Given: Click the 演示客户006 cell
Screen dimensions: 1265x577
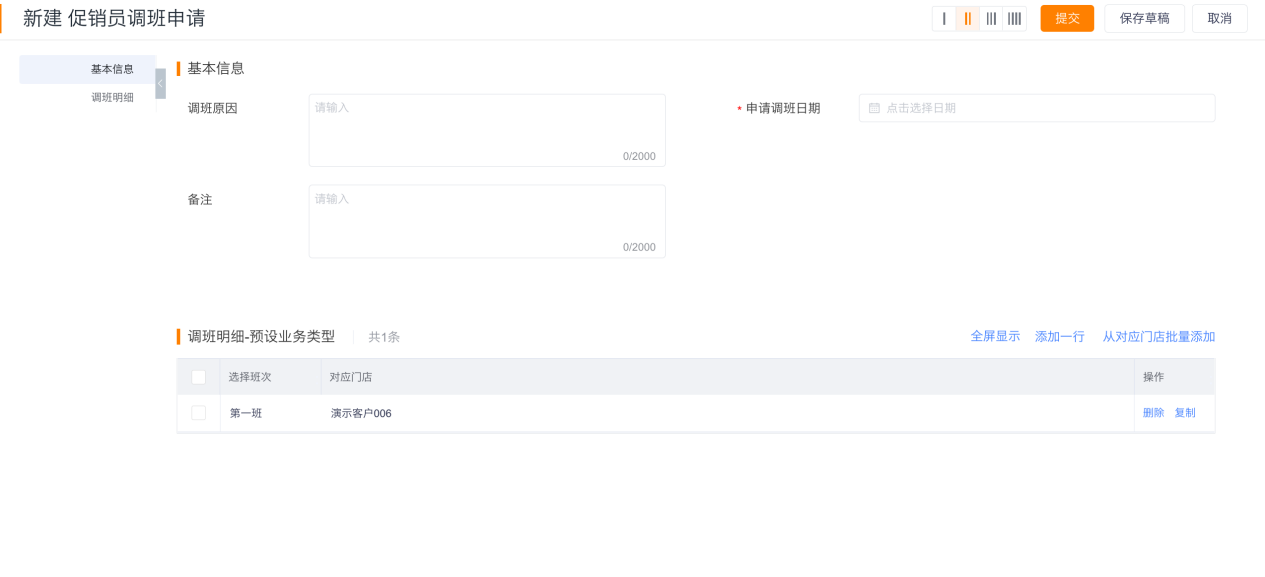Looking at the screenshot, I should pyautogui.click(x=728, y=413).
